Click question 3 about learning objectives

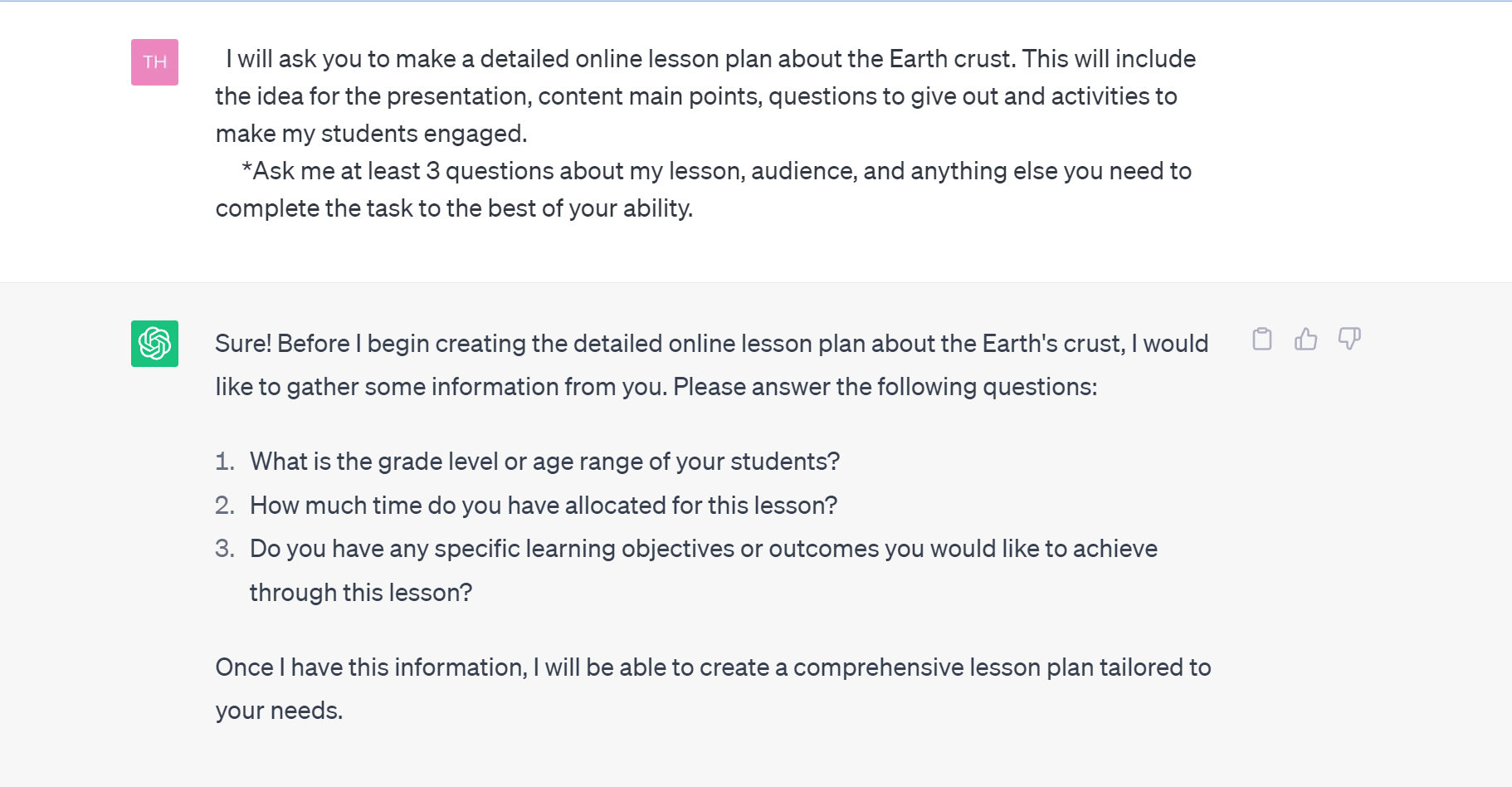[x=703, y=549]
